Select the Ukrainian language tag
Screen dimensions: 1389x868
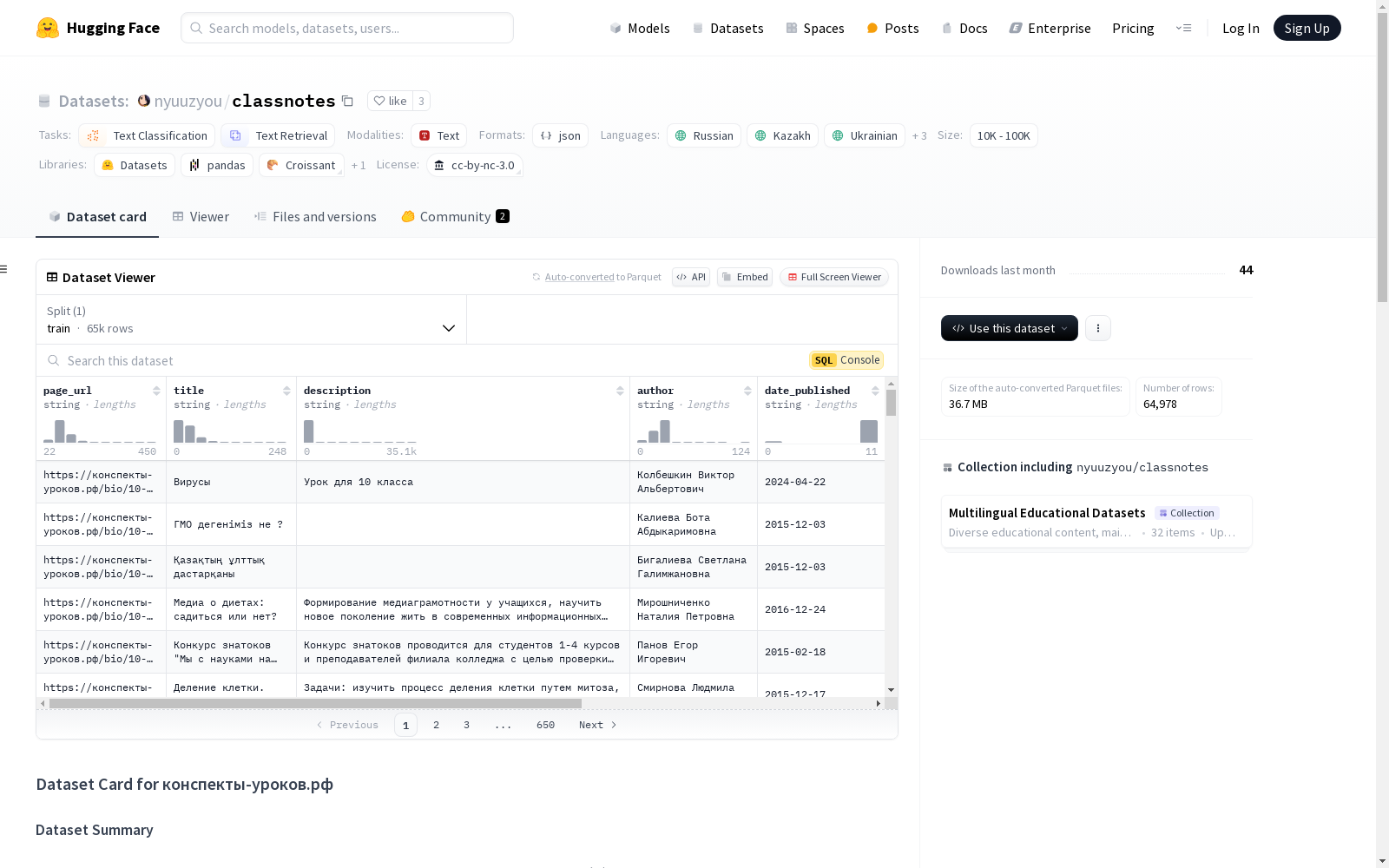pos(865,135)
